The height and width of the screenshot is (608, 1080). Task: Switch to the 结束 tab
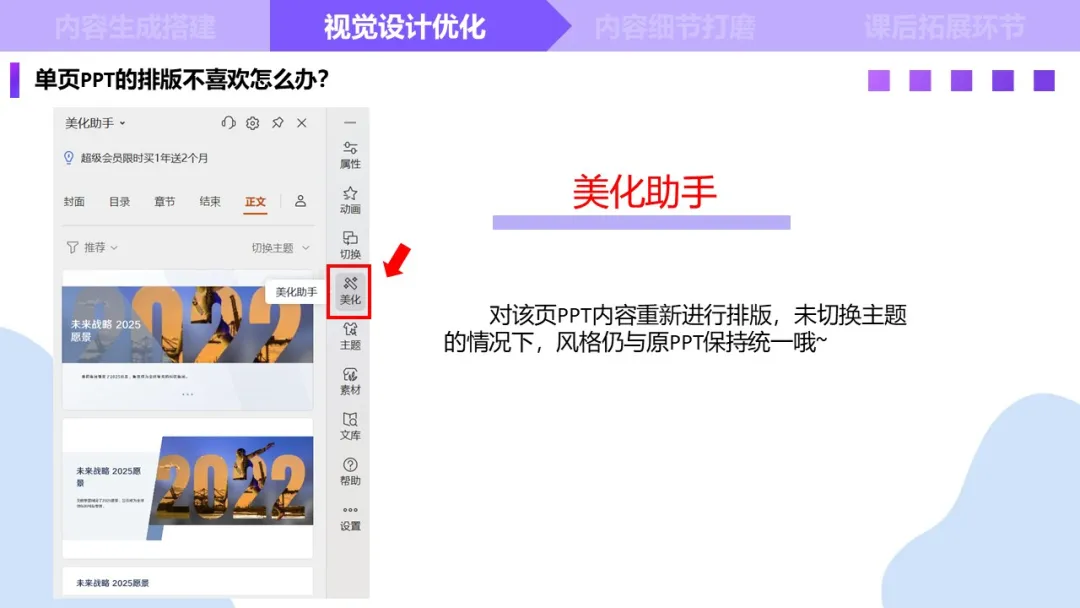tap(210, 202)
